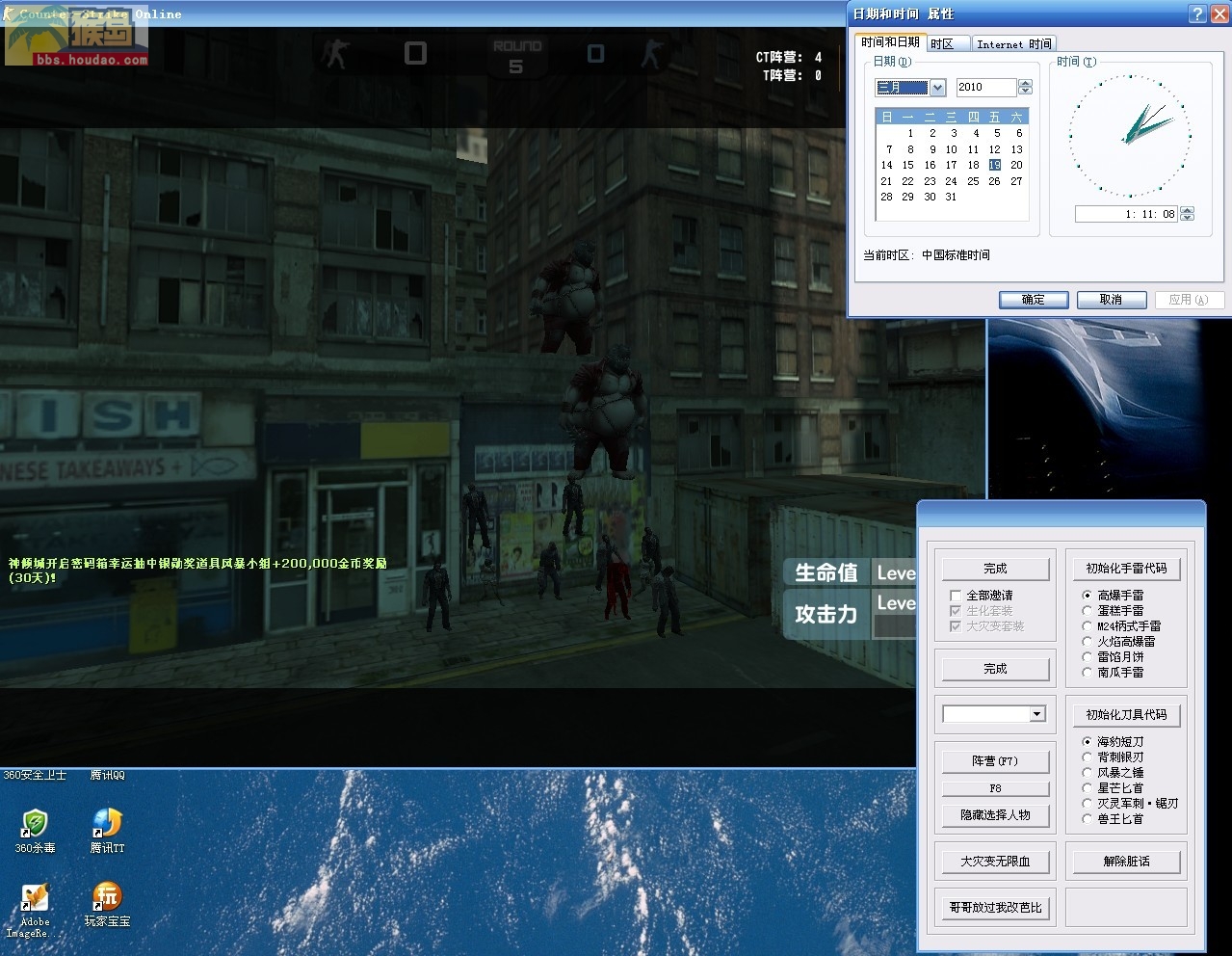Expand the empty combo box in trainer panel
Screen dimensions: 1232x956
[x=1037, y=714]
